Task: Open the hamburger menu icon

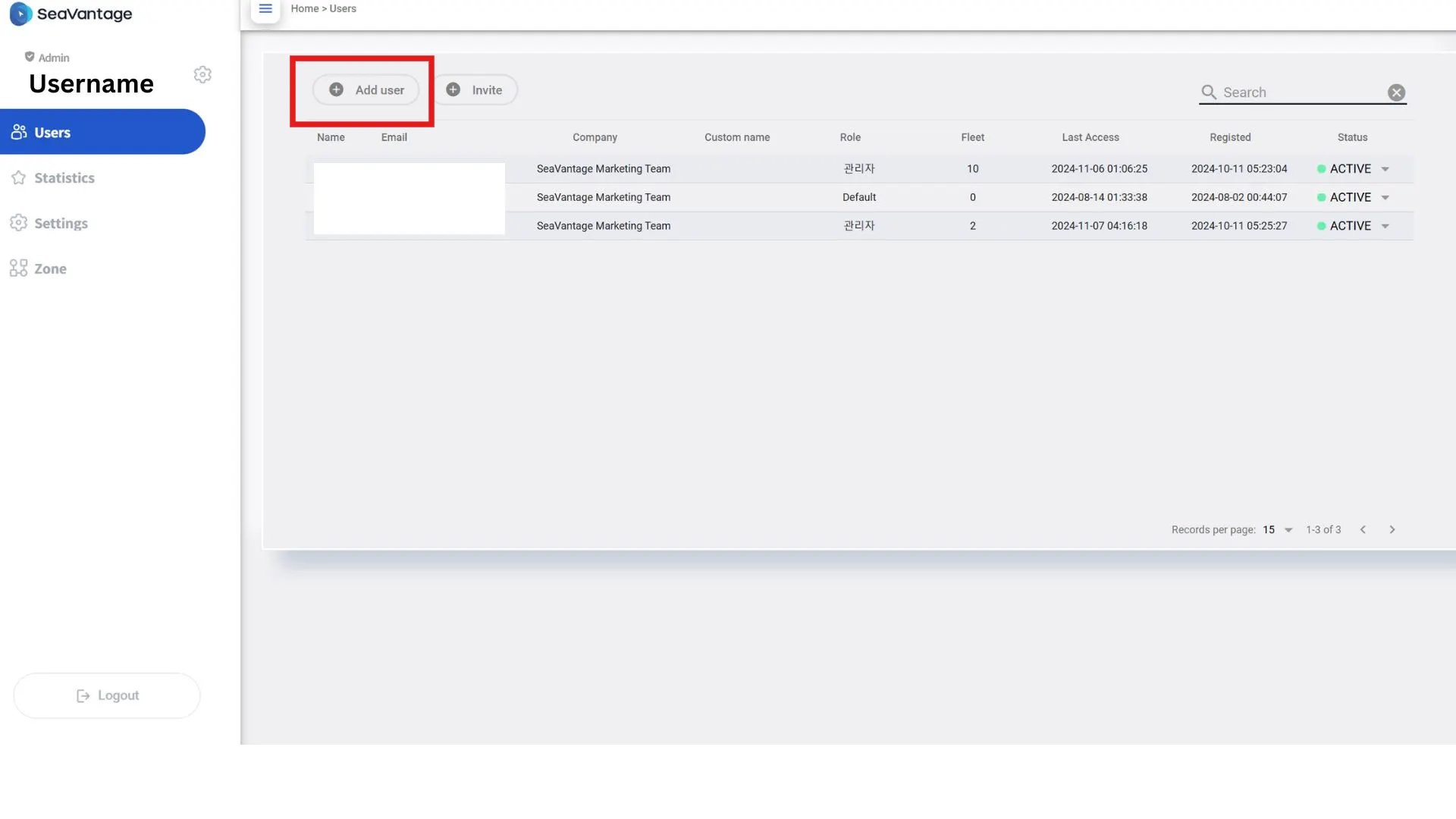Action: tap(265, 9)
